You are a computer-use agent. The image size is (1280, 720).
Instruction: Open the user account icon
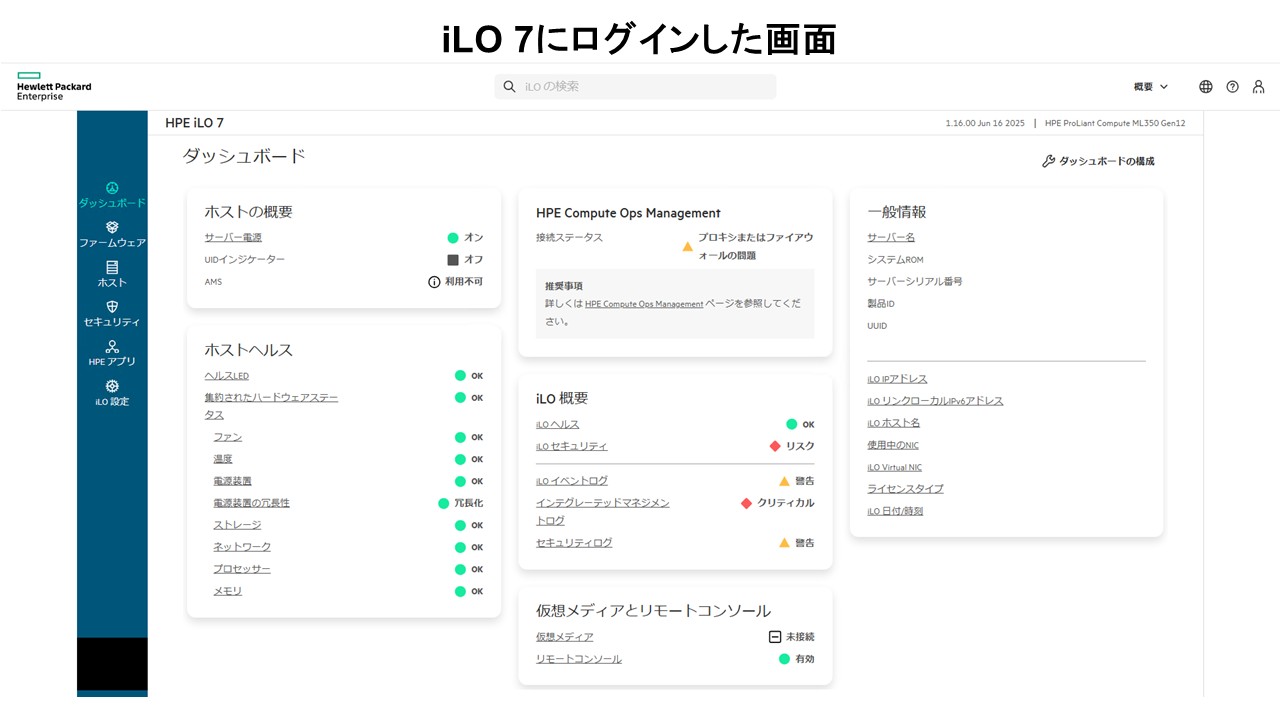1259,87
